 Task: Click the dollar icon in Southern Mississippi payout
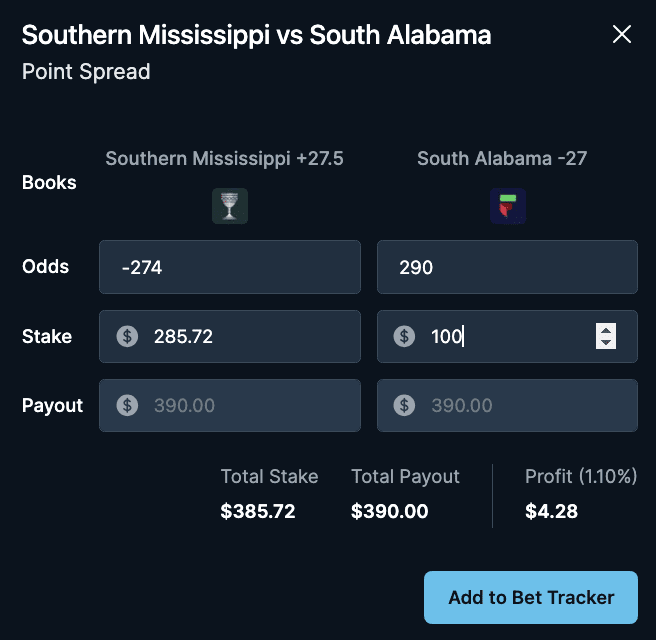[x=127, y=405]
